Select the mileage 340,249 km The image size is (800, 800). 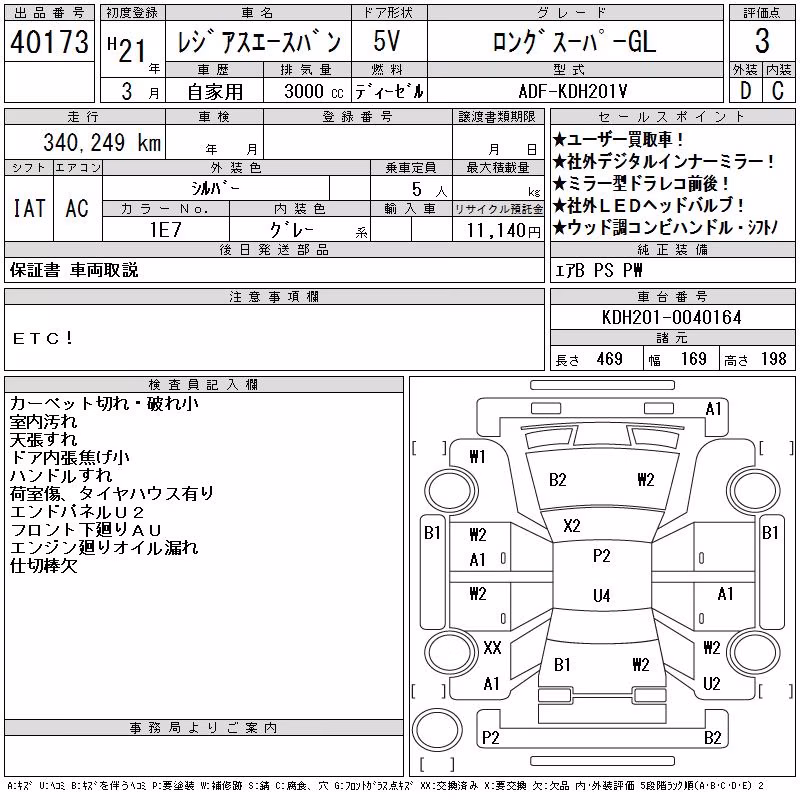pyautogui.click(x=102, y=142)
